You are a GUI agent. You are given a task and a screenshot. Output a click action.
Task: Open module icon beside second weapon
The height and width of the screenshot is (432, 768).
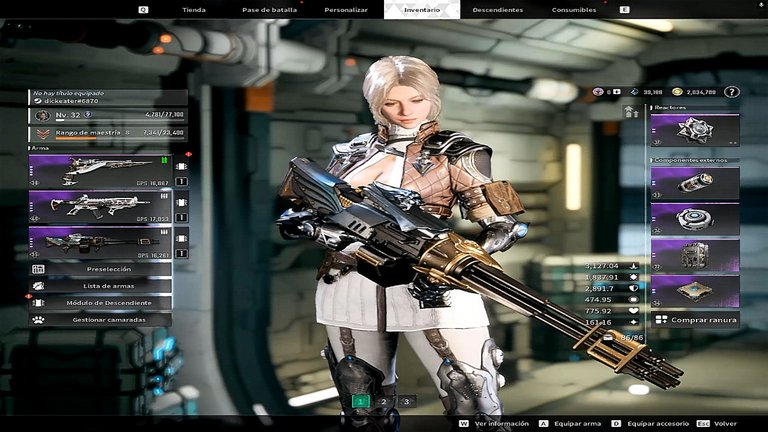click(181, 202)
